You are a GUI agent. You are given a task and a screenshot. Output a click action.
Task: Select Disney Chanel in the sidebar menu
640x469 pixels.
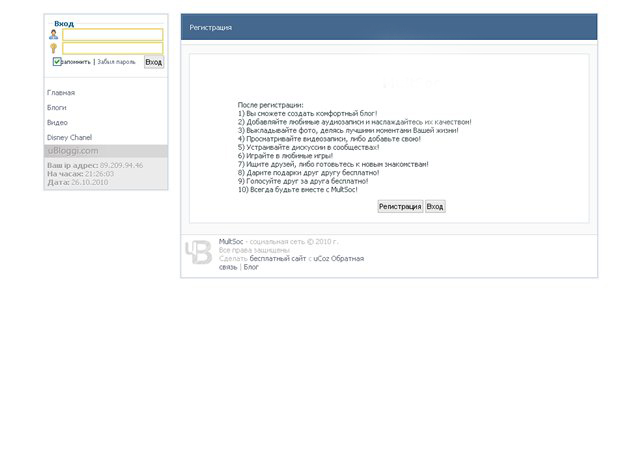69,137
